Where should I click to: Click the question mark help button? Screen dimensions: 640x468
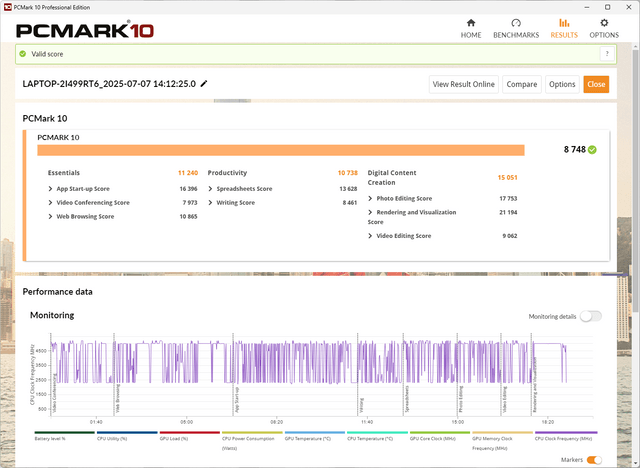[x=607, y=54]
